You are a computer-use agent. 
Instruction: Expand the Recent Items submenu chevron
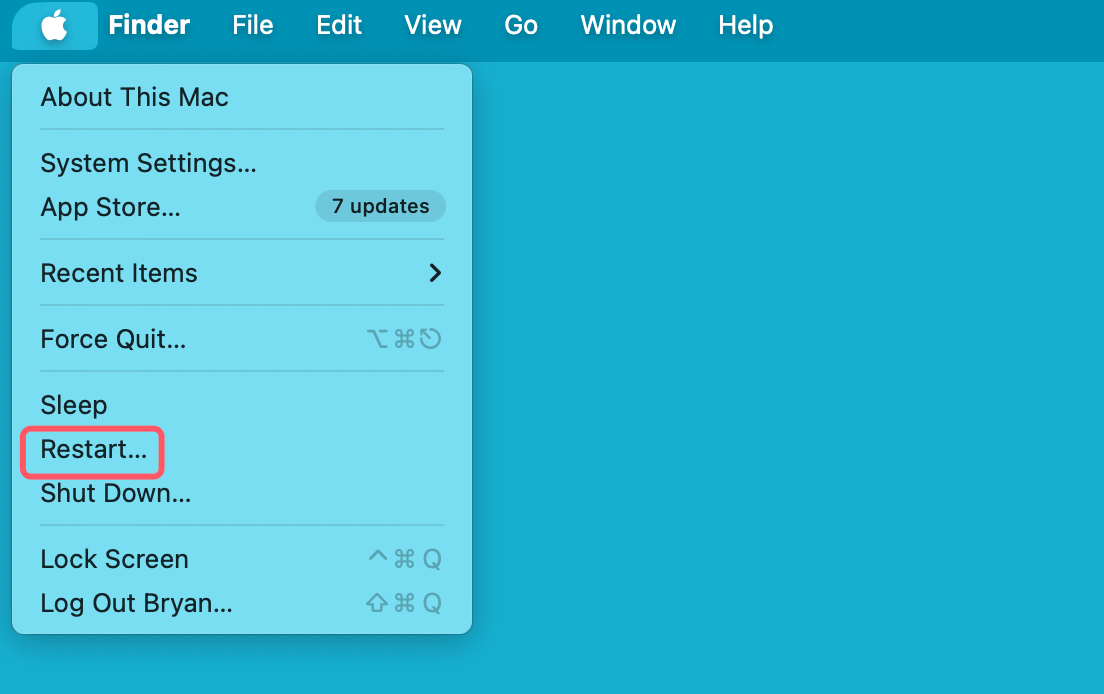coord(435,273)
